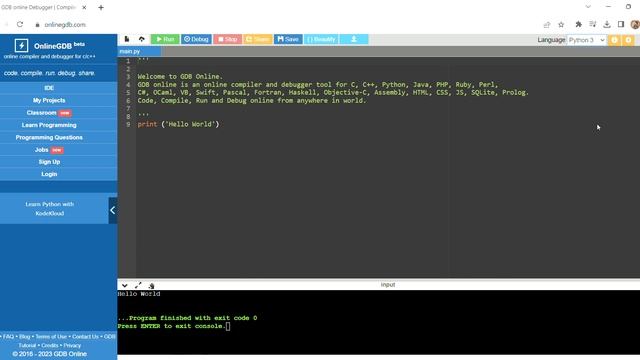Reload the page with the browser refresh icon
This screenshot has height=360, width=640.
point(20,24)
